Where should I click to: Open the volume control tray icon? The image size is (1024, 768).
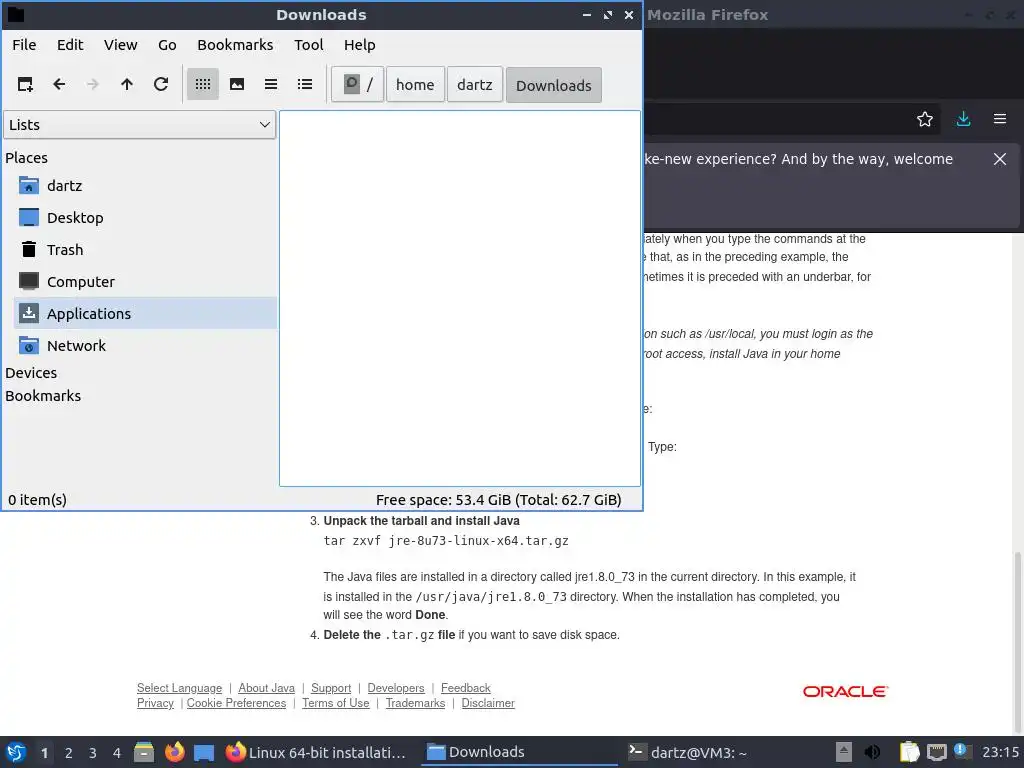coord(872,752)
